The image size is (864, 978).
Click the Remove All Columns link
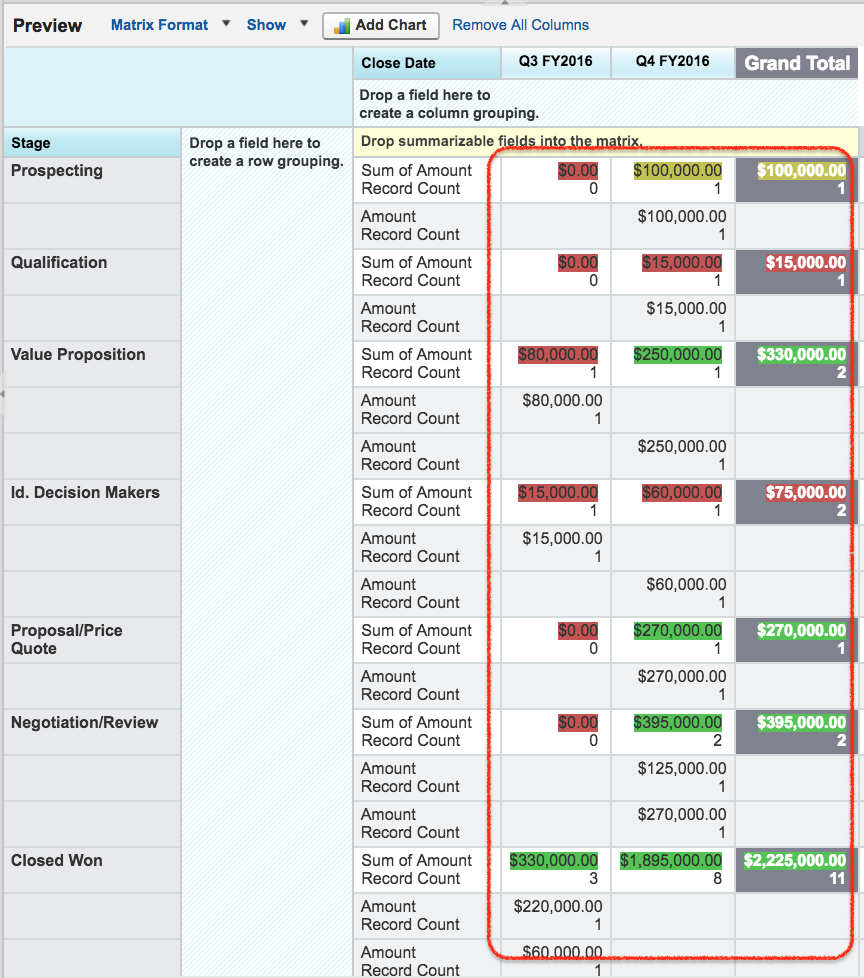[x=521, y=25]
